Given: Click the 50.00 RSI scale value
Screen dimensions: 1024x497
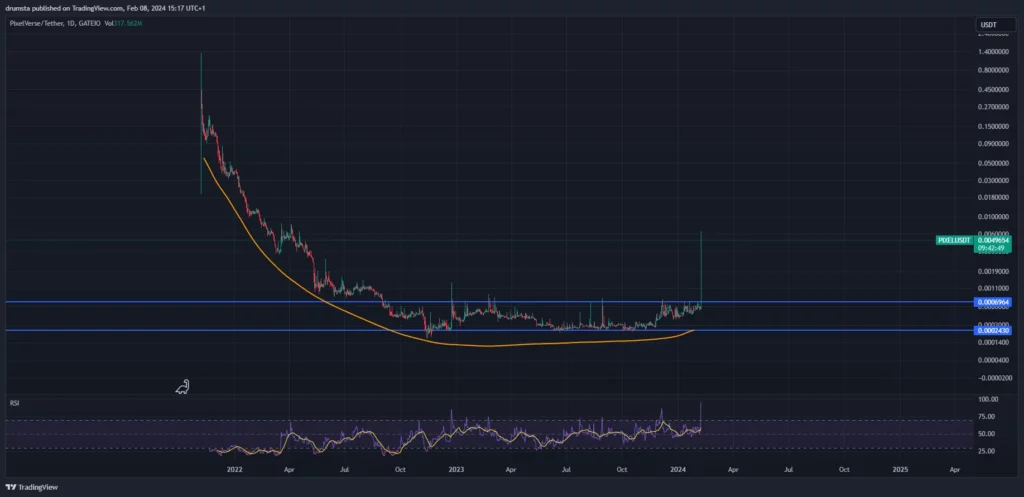Looking at the screenshot, I should pyautogui.click(x=985, y=434).
